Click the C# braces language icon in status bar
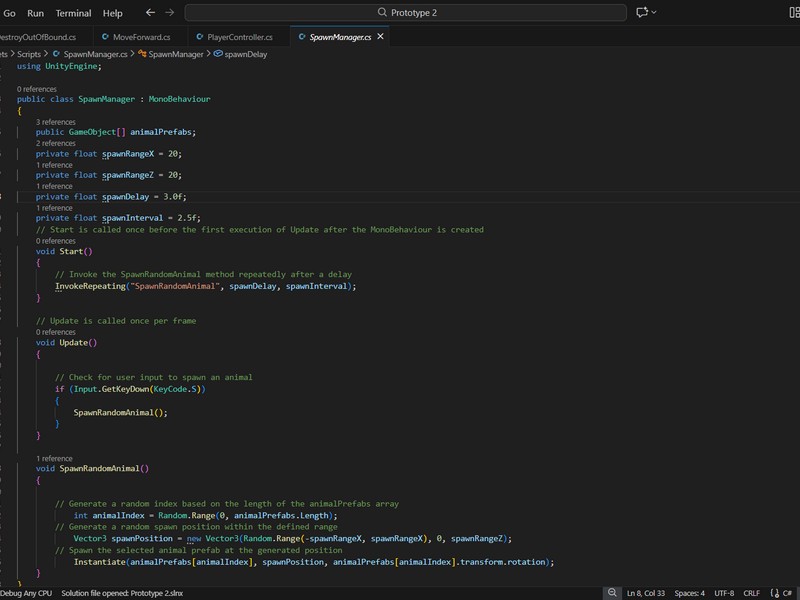800x600 pixels. pyautogui.click(x=773, y=593)
